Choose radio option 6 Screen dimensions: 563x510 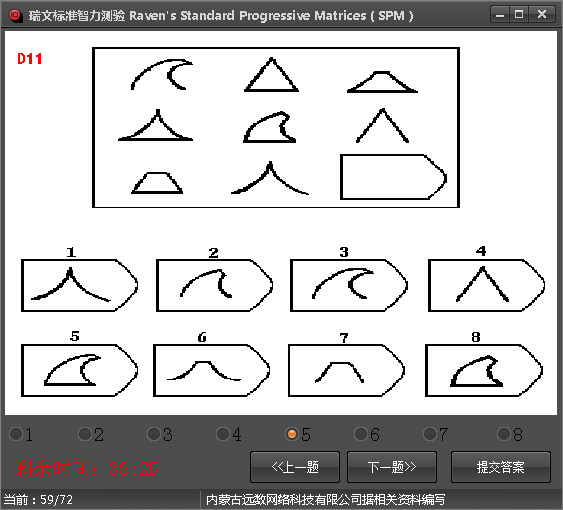(x=361, y=434)
